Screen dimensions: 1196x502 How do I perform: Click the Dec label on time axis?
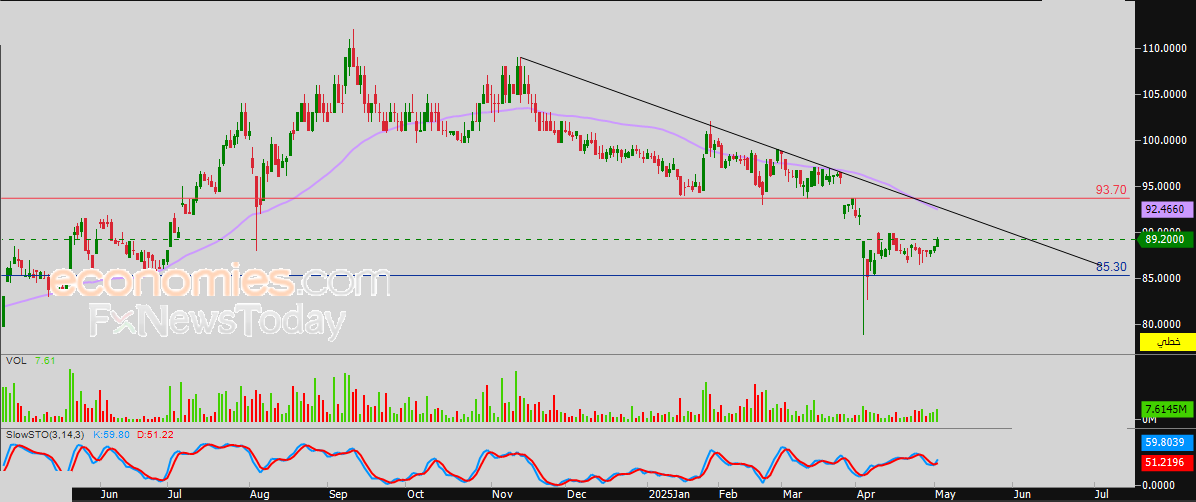(x=575, y=494)
